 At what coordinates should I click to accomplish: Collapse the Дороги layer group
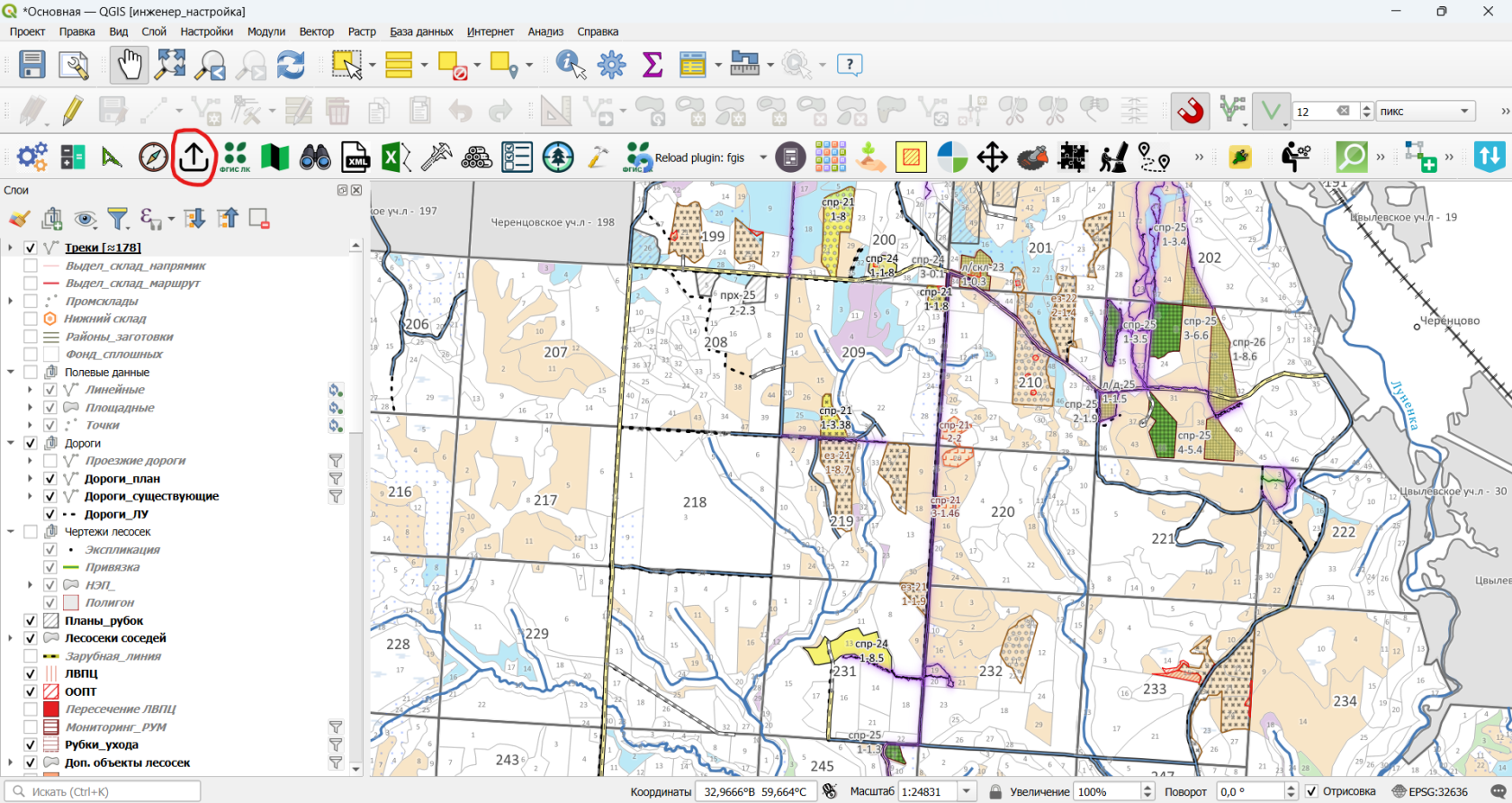coord(11,443)
